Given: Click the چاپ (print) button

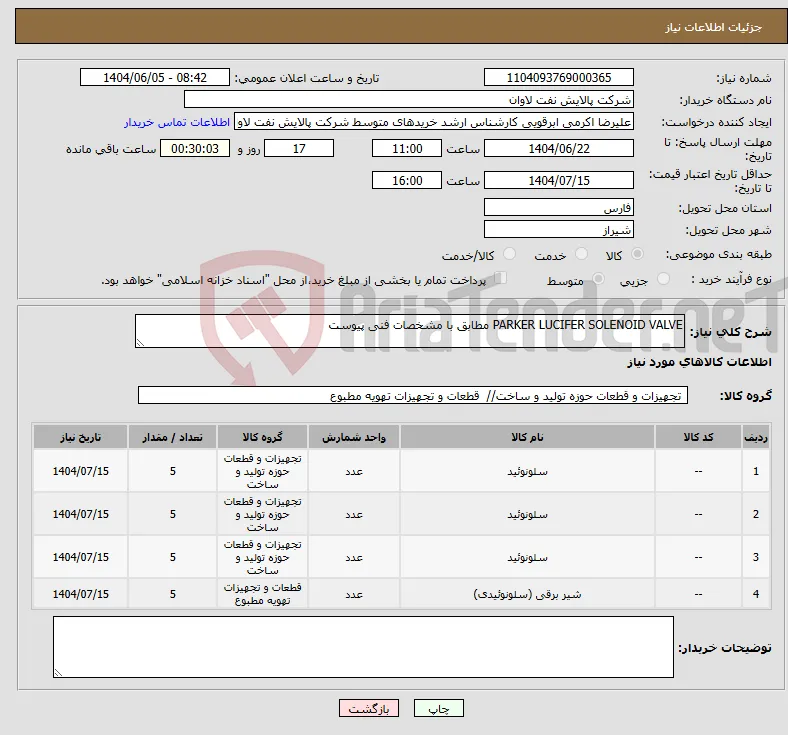Looking at the screenshot, I should click(x=438, y=708).
